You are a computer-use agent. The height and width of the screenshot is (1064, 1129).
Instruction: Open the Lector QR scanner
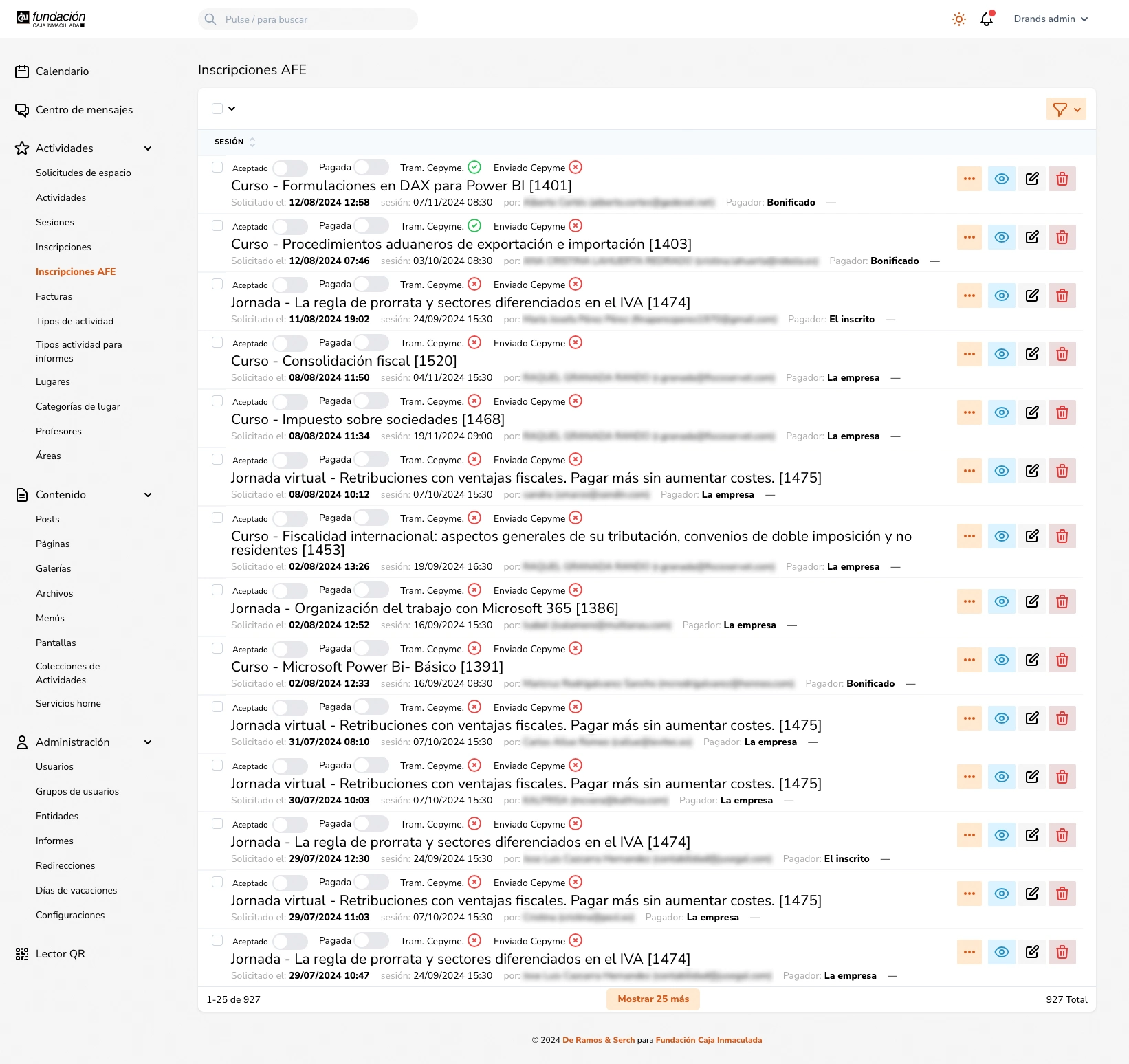click(60, 953)
